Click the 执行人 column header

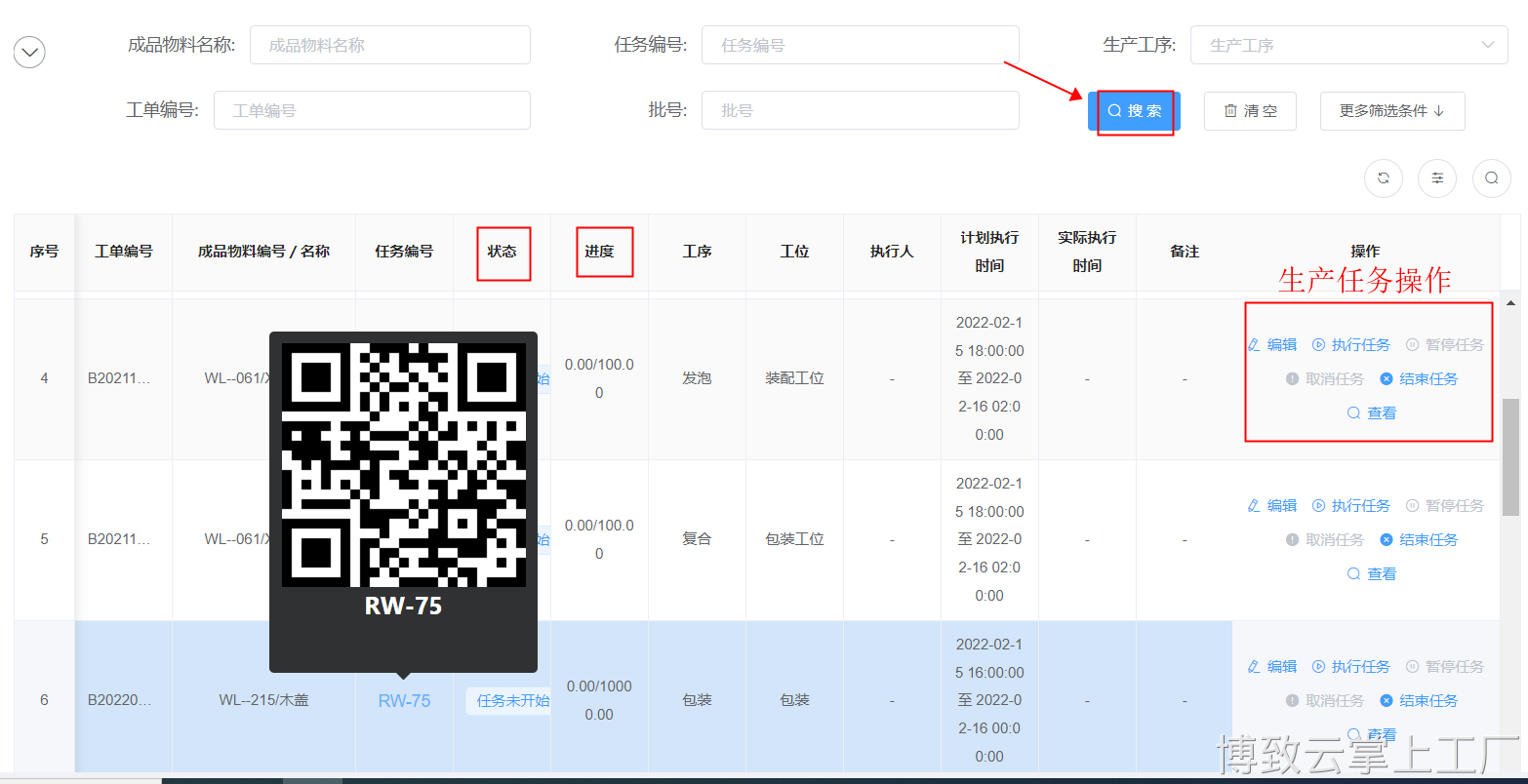pyautogui.click(x=893, y=252)
